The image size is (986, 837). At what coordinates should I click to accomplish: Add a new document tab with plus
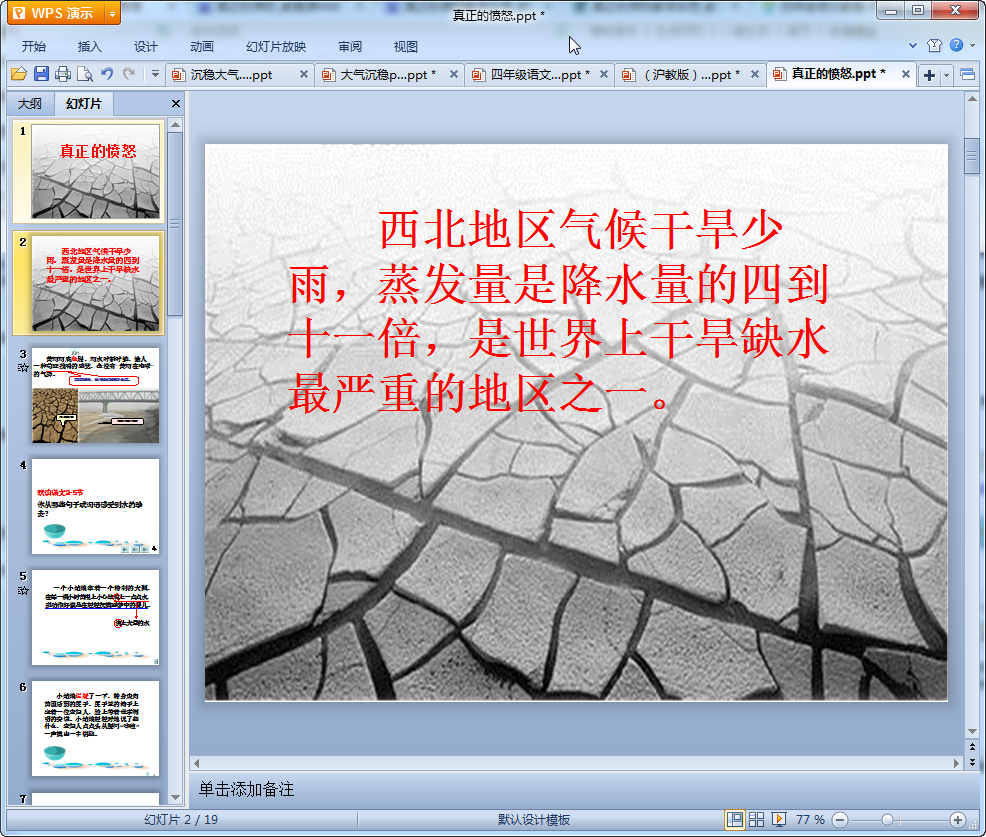coord(929,75)
